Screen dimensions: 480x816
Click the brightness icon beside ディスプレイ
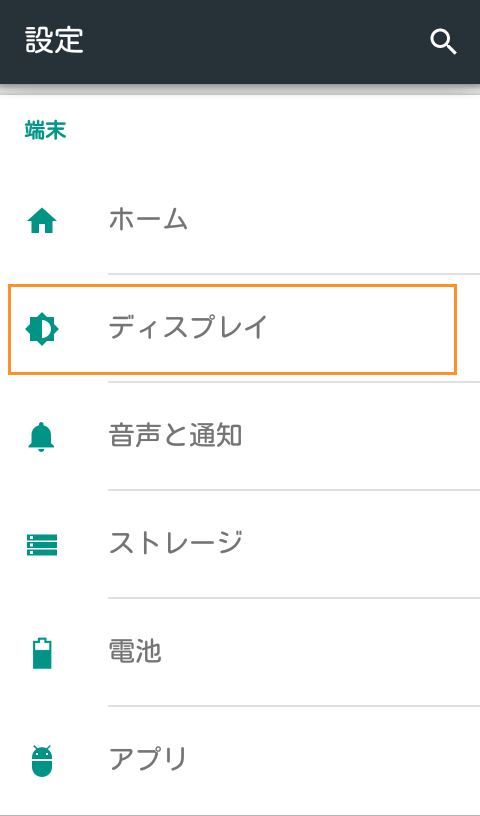(42, 329)
